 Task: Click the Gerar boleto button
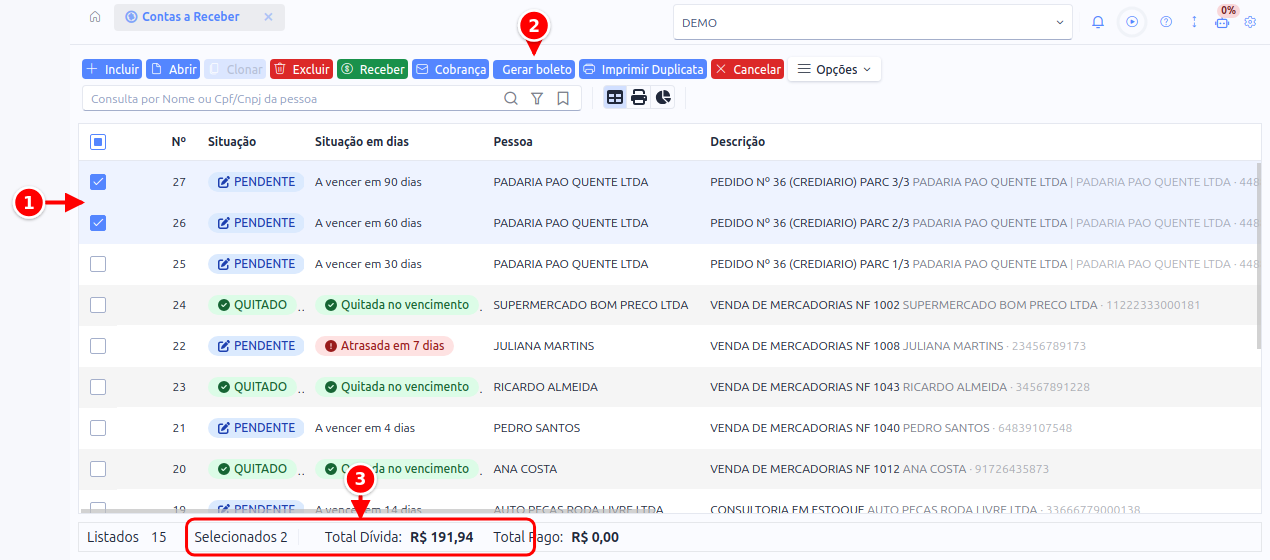[534, 70]
